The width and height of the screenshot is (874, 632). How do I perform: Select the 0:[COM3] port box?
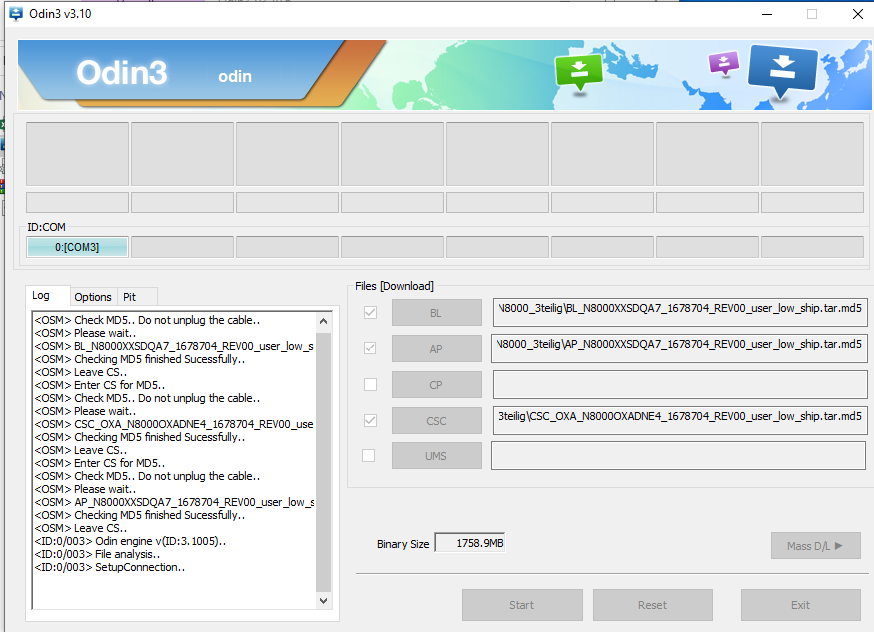(x=77, y=247)
